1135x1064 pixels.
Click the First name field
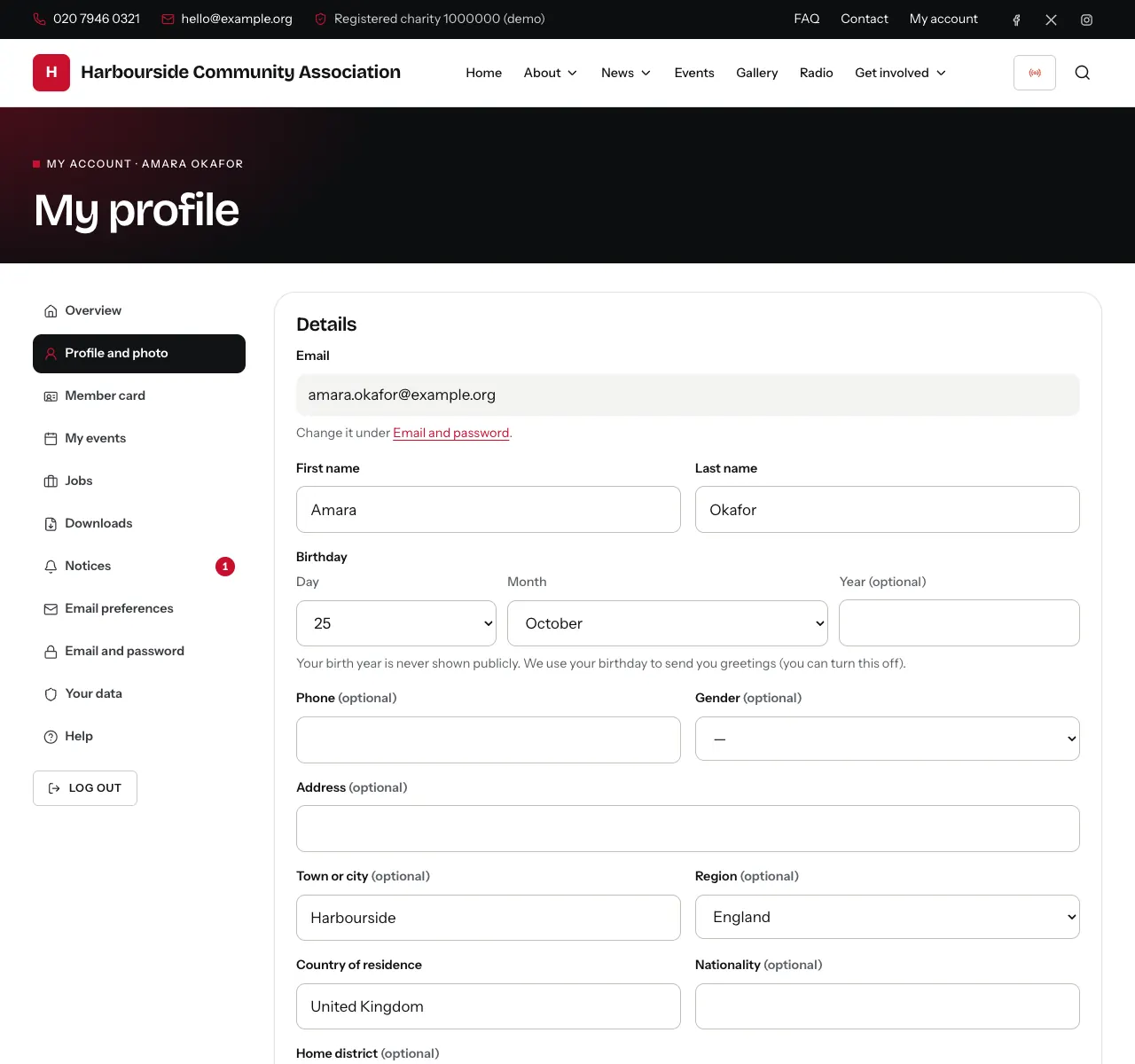[489, 510]
